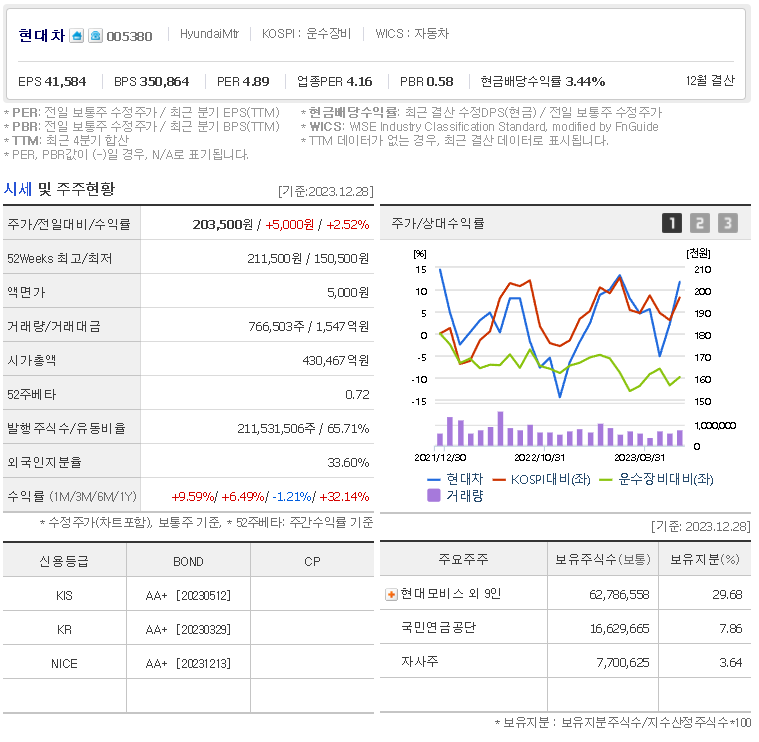Click the HyundaiMtr English name
Screen dimensions: 759x742
(x=209, y=33)
